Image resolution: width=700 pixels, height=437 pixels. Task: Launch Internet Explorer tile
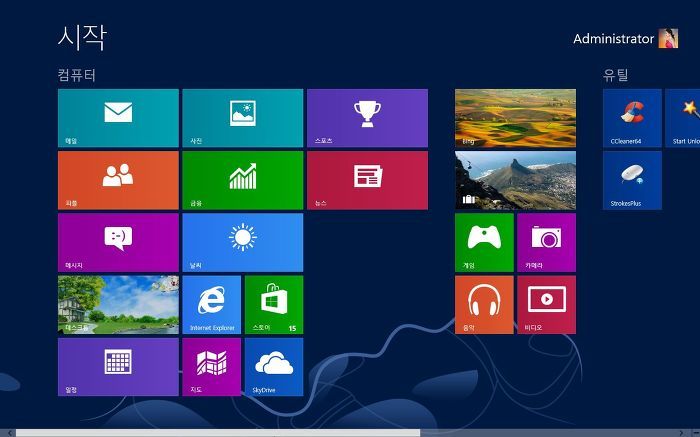tap(212, 305)
